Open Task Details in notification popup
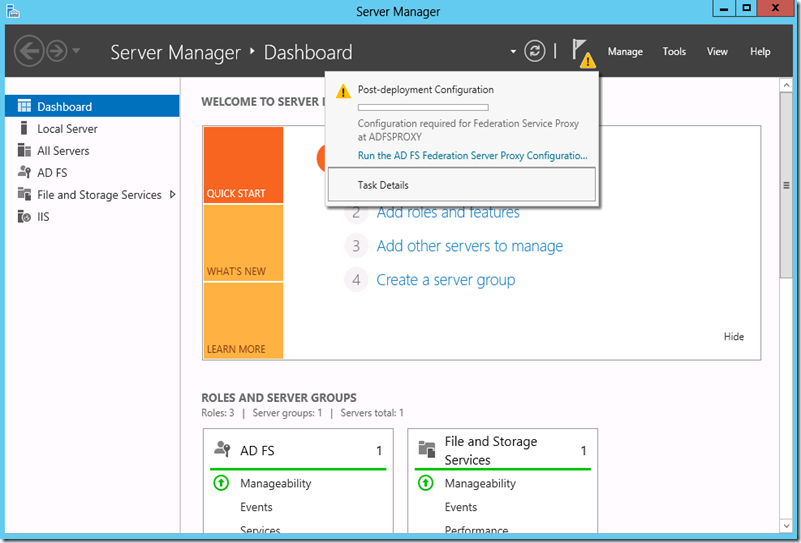This screenshot has height=543, width=801. pyautogui.click(x=462, y=185)
